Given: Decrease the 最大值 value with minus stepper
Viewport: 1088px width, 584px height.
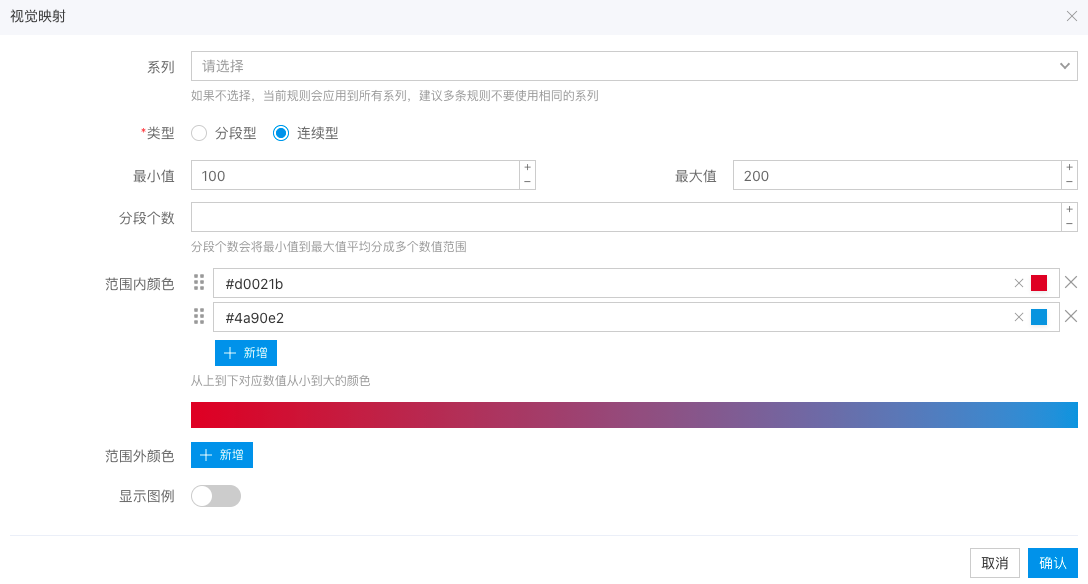Looking at the screenshot, I should 1069,182.
